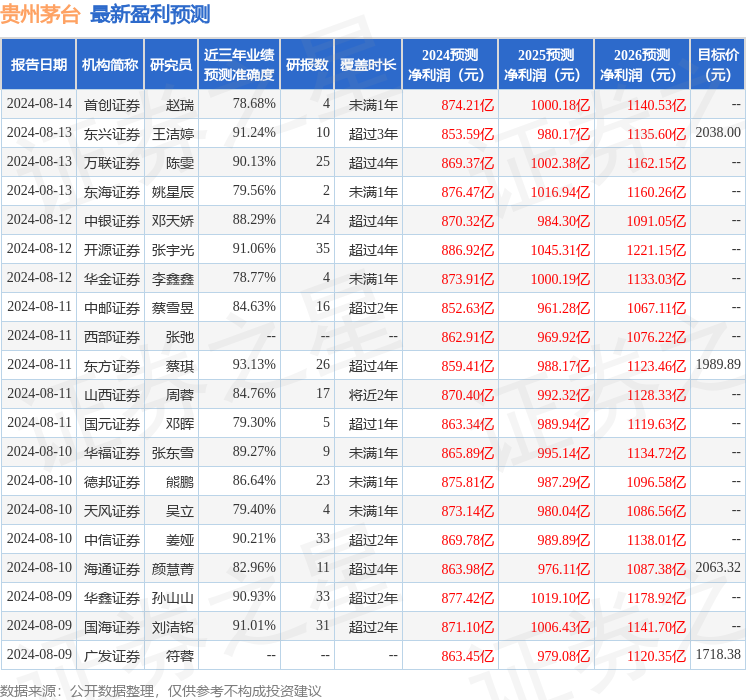The image size is (746, 700).
Task: Click the 数据来源 footnote text
Action: (x=161, y=691)
